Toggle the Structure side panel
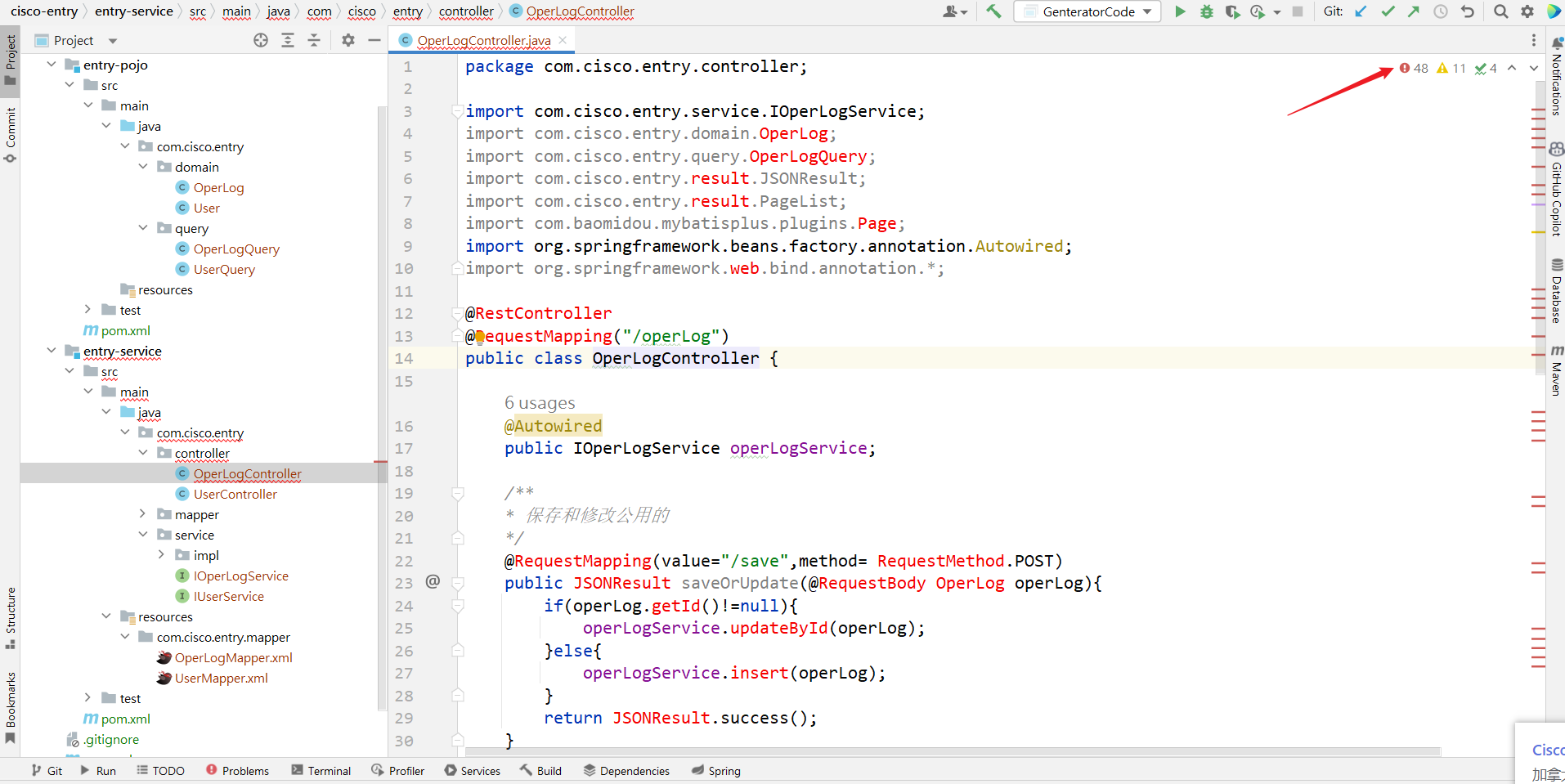 10,618
